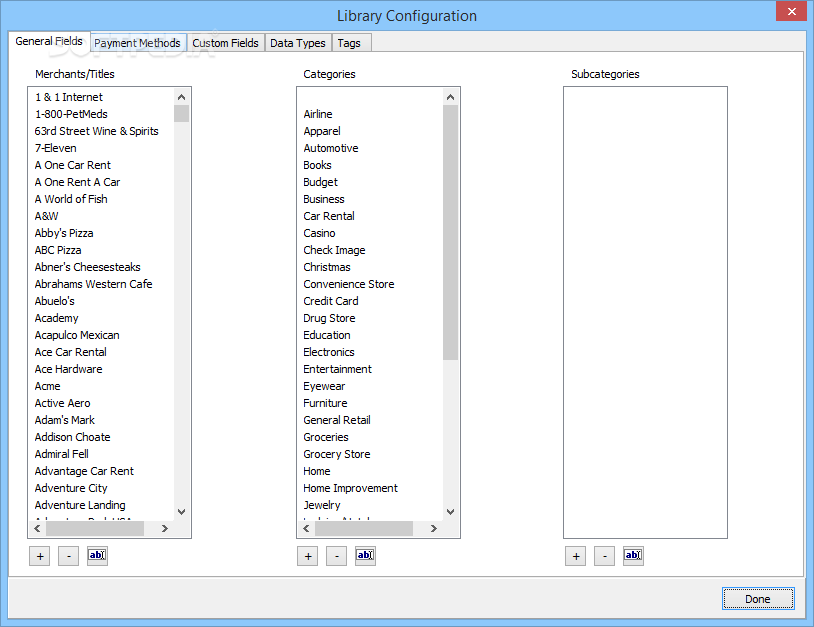The height and width of the screenshot is (627, 814).
Task: Select the Airline category
Action: (318, 114)
